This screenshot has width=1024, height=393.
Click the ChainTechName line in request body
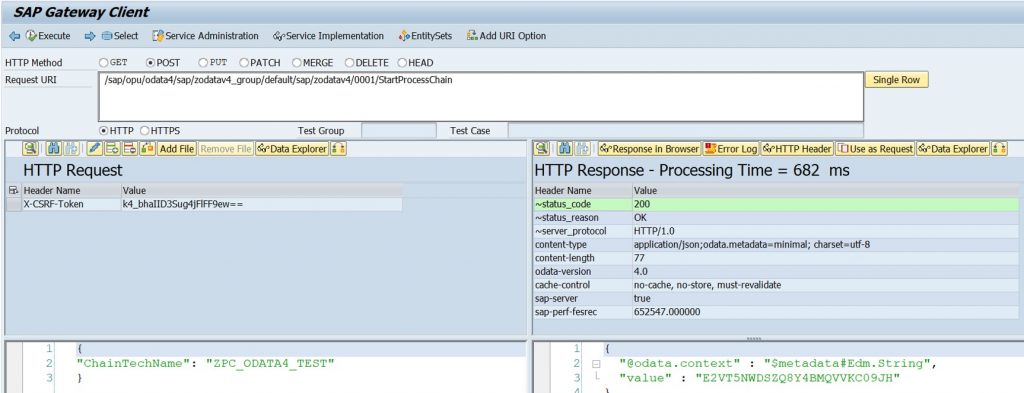205,364
